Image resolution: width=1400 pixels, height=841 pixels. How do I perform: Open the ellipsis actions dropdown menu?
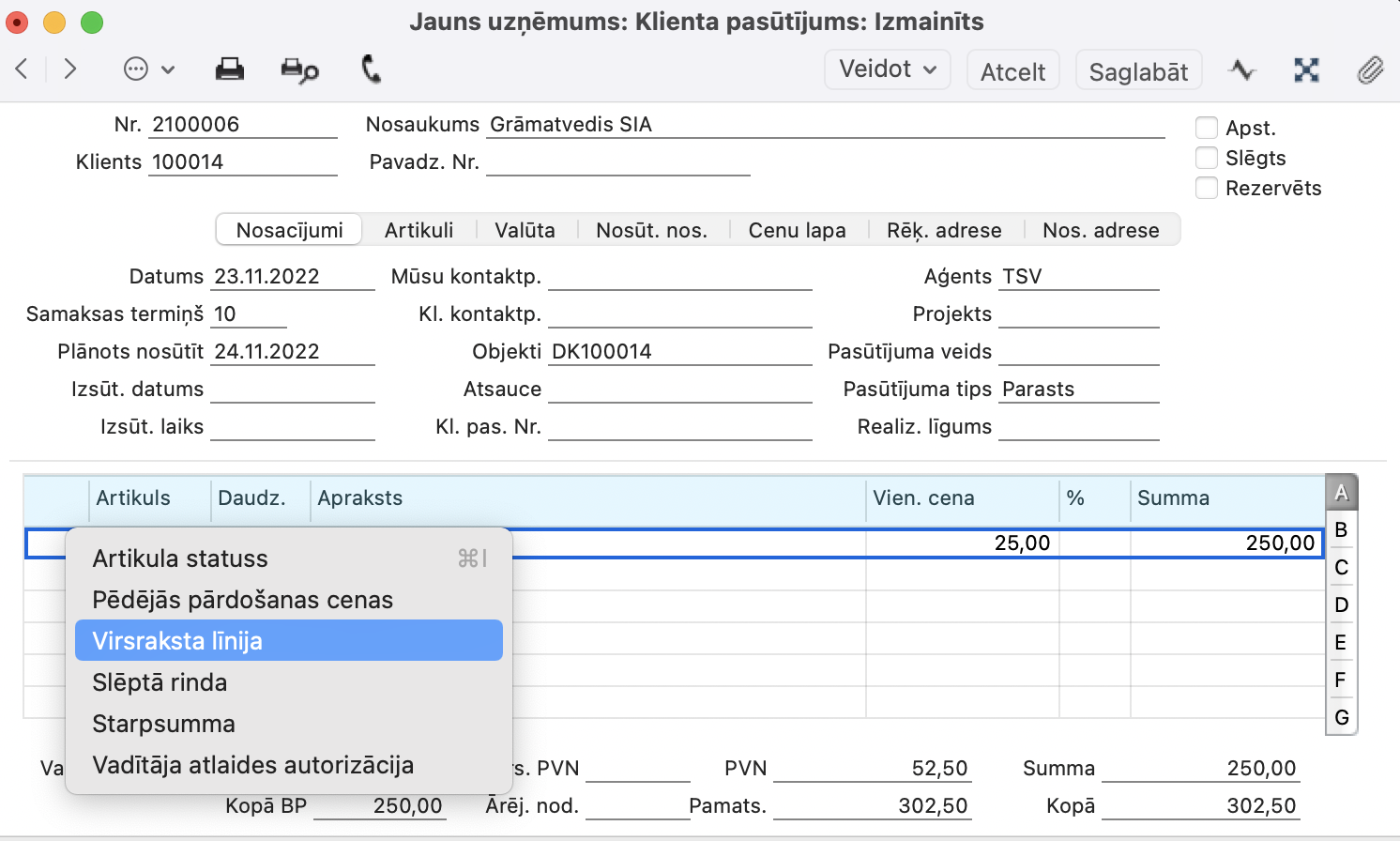[149, 69]
